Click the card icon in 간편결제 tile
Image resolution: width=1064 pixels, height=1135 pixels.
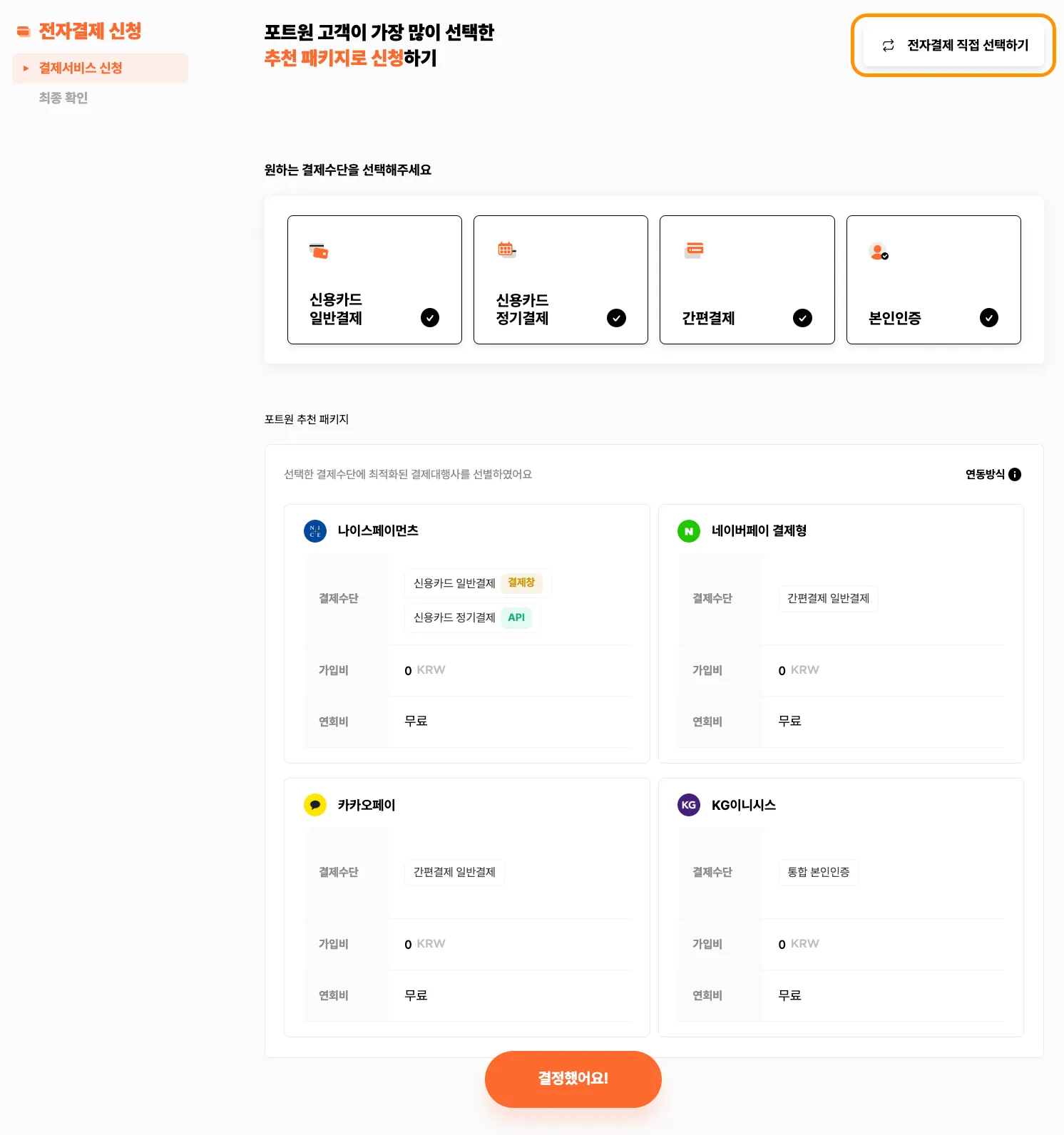[694, 250]
